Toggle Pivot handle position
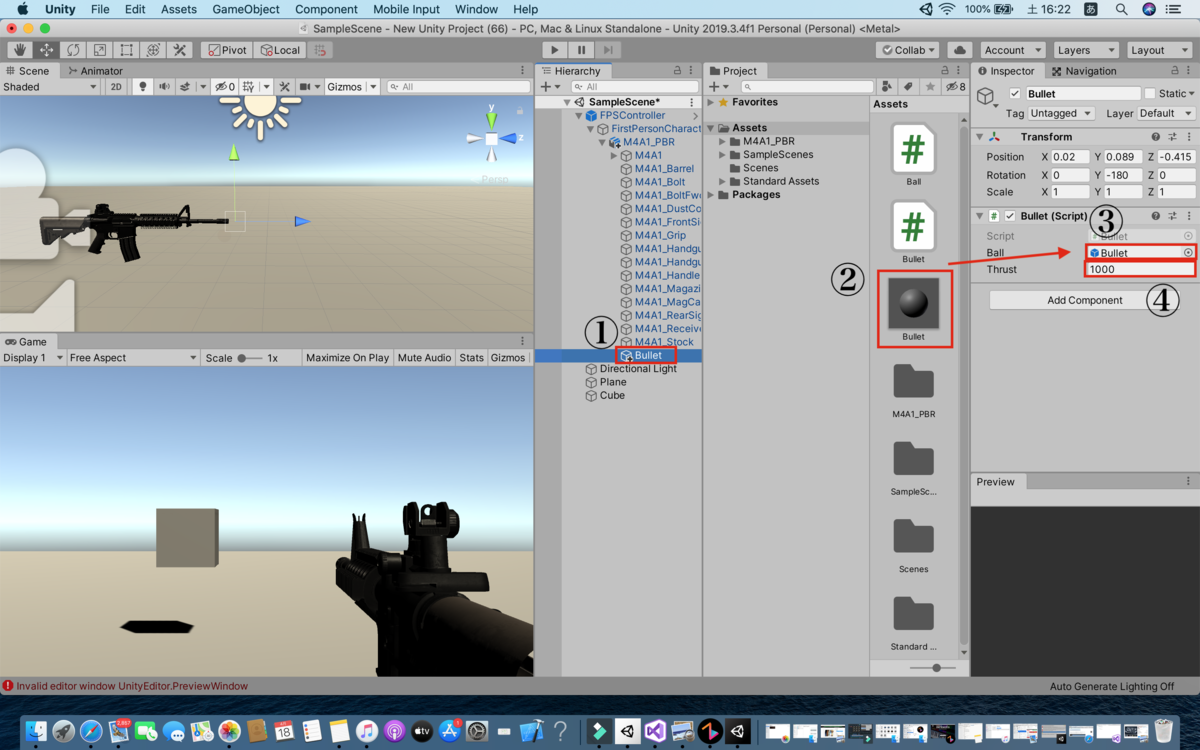Image resolution: width=1200 pixels, height=750 pixels. 227,50
